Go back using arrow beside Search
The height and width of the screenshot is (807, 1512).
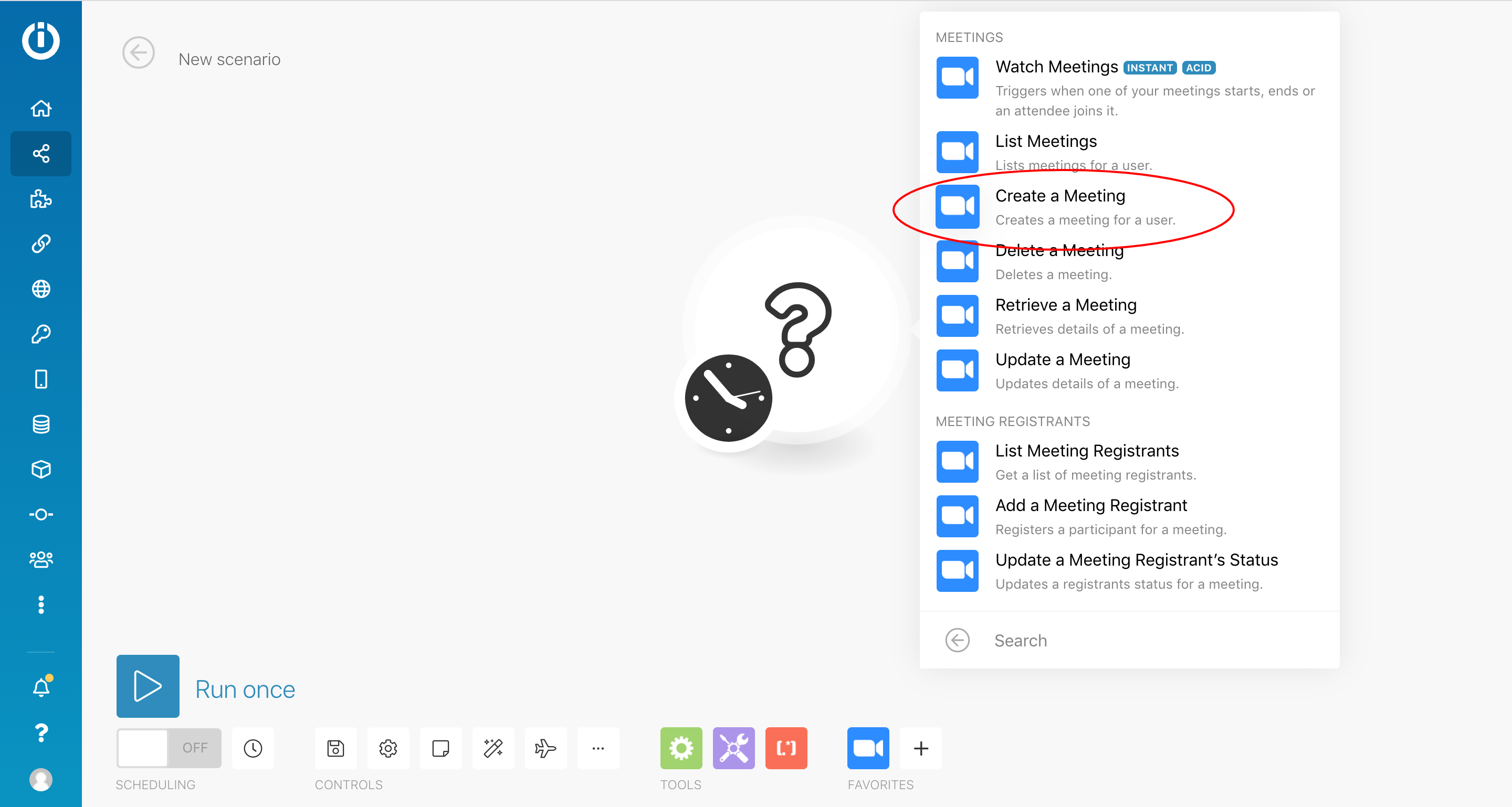coord(957,640)
